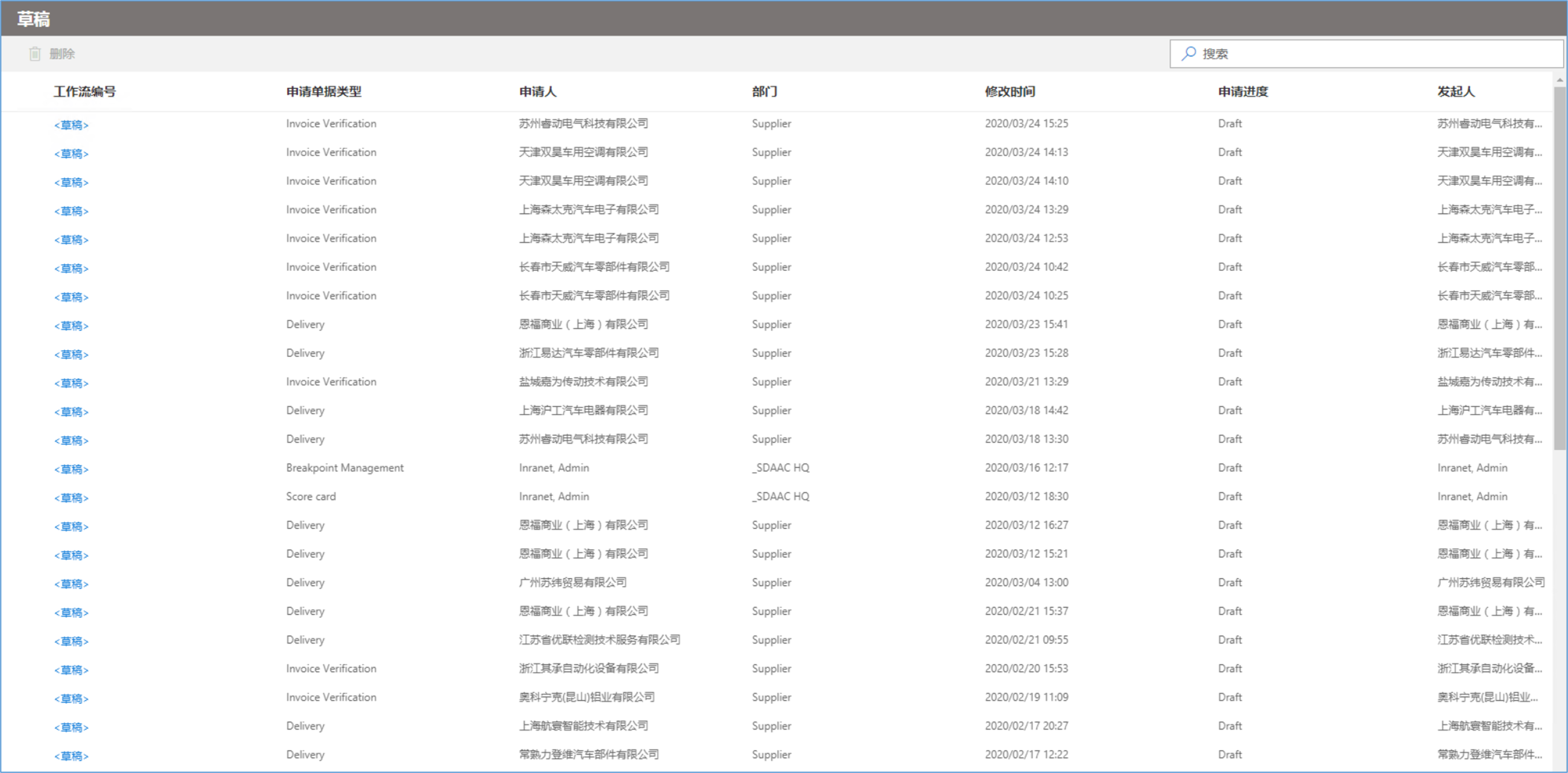Open draft link for 盐城嘉为传动技术有限公司
1568x773 pixels.
[x=71, y=383]
